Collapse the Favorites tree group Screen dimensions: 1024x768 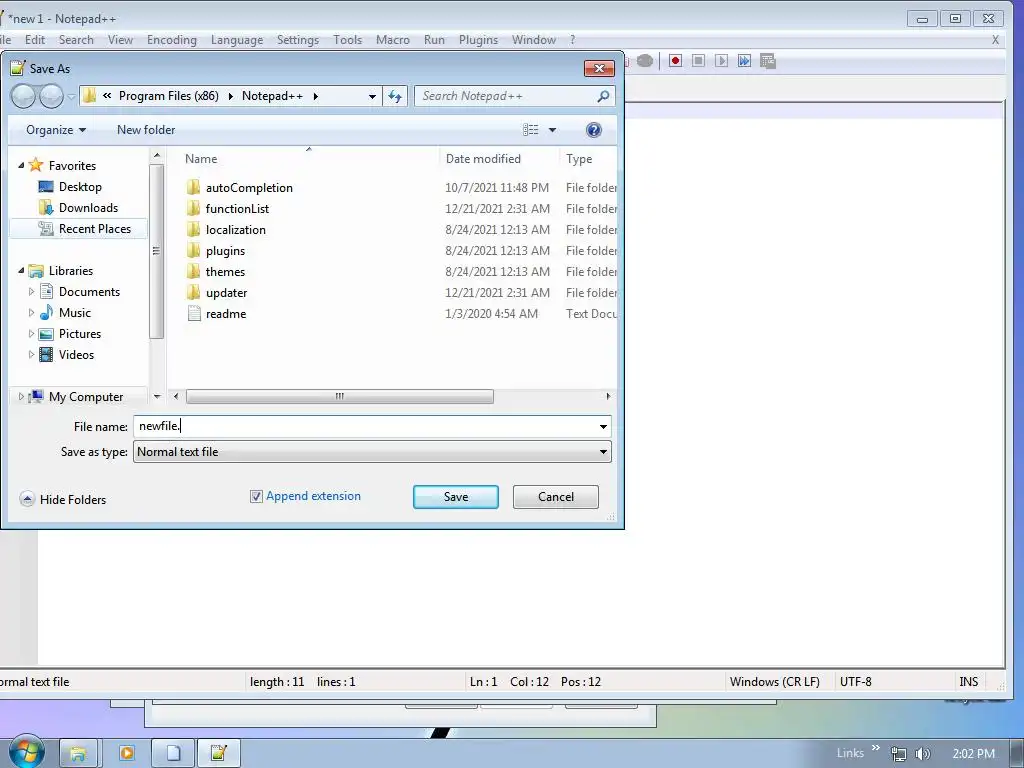click(21, 165)
